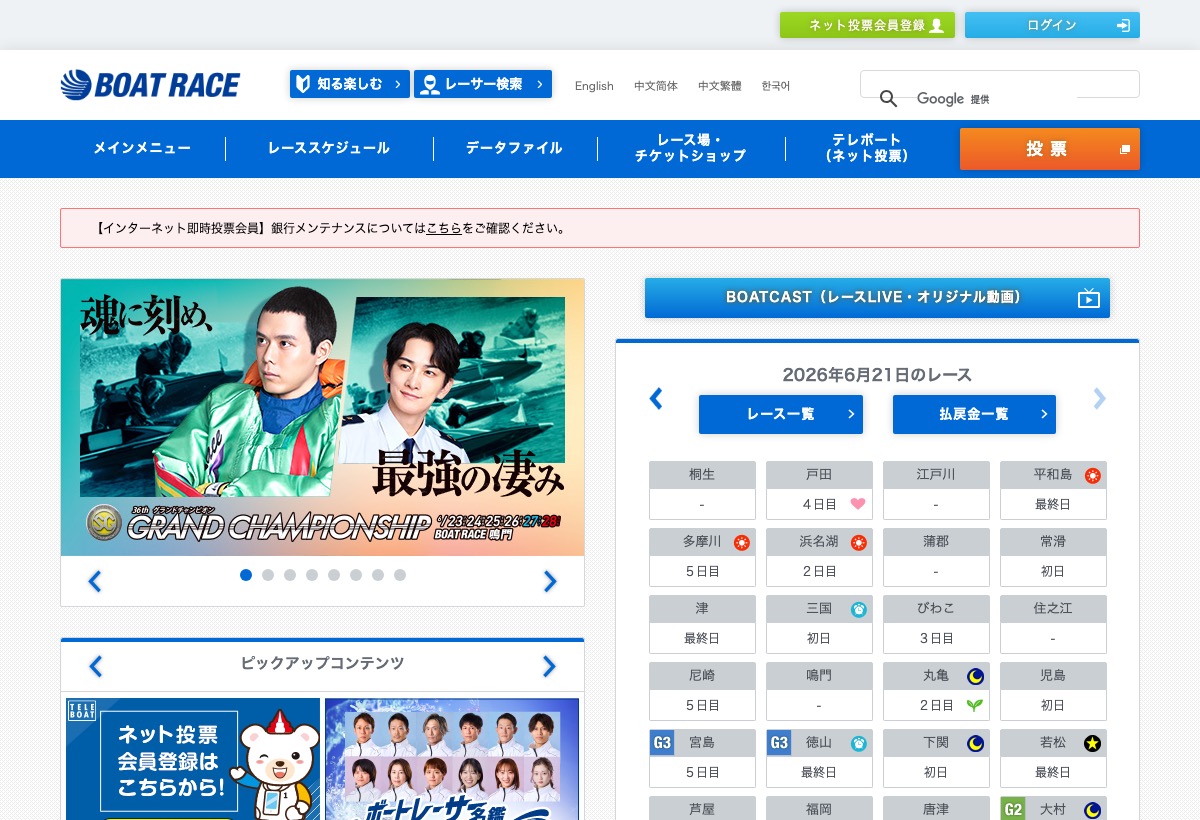Click the 払戻金一覧 button

(974, 414)
